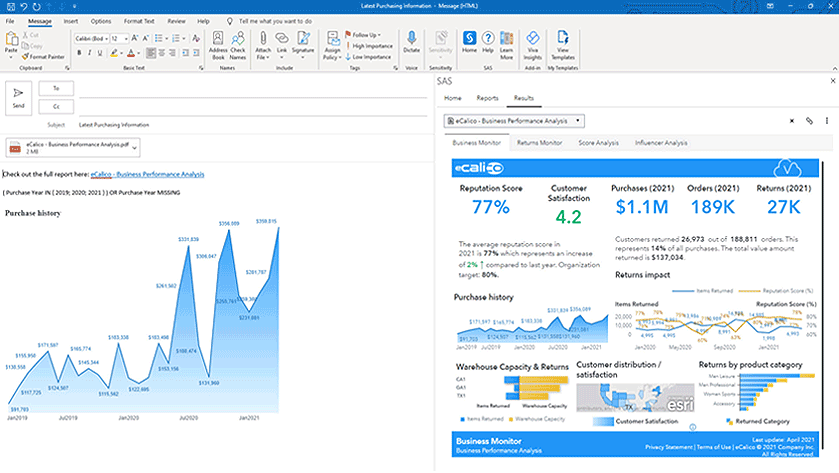Click the link icon in SAS results toolbar

click(809, 121)
